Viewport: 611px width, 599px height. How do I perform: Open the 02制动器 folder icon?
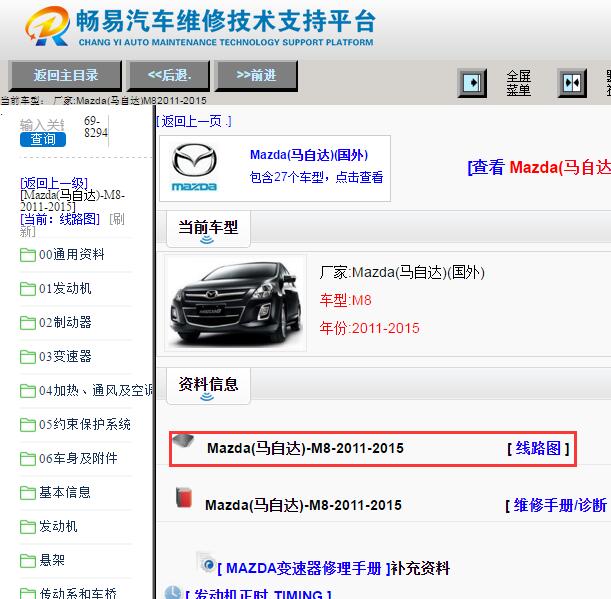point(28,323)
